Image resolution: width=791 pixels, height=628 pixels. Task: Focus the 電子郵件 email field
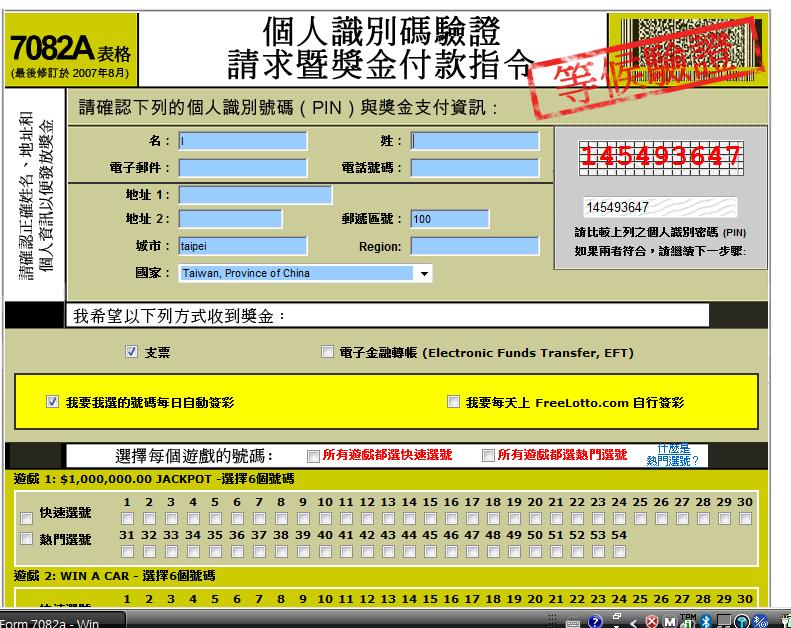click(x=243, y=168)
